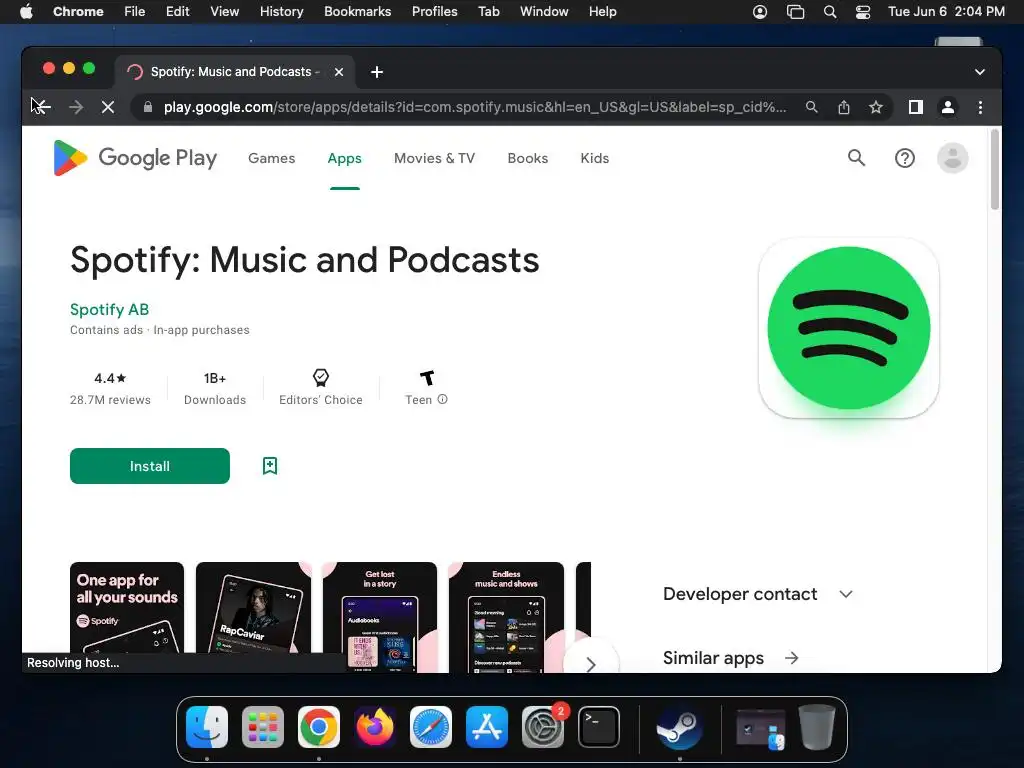Click the Spotify app logo image
The width and height of the screenshot is (1024, 768).
(x=848, y=328)
